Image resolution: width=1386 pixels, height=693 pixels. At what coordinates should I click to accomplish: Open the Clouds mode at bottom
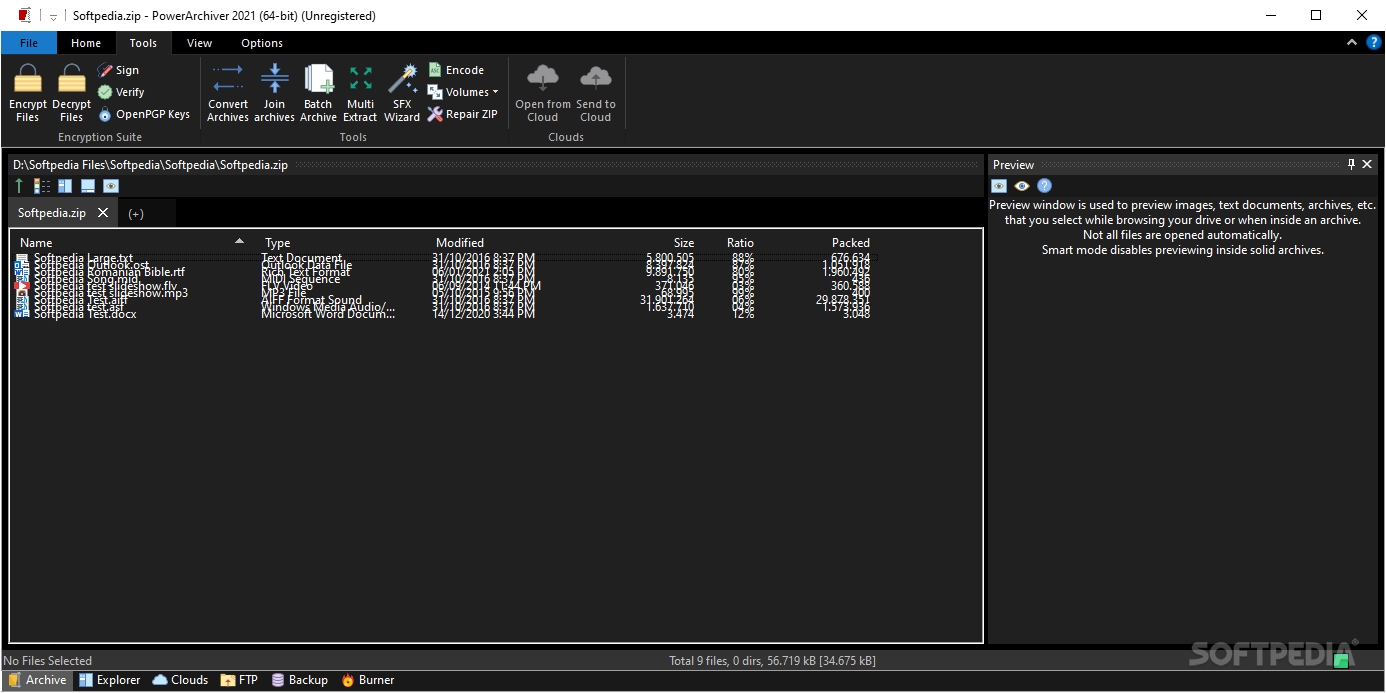pyautogui.click(x=180, y=680)
